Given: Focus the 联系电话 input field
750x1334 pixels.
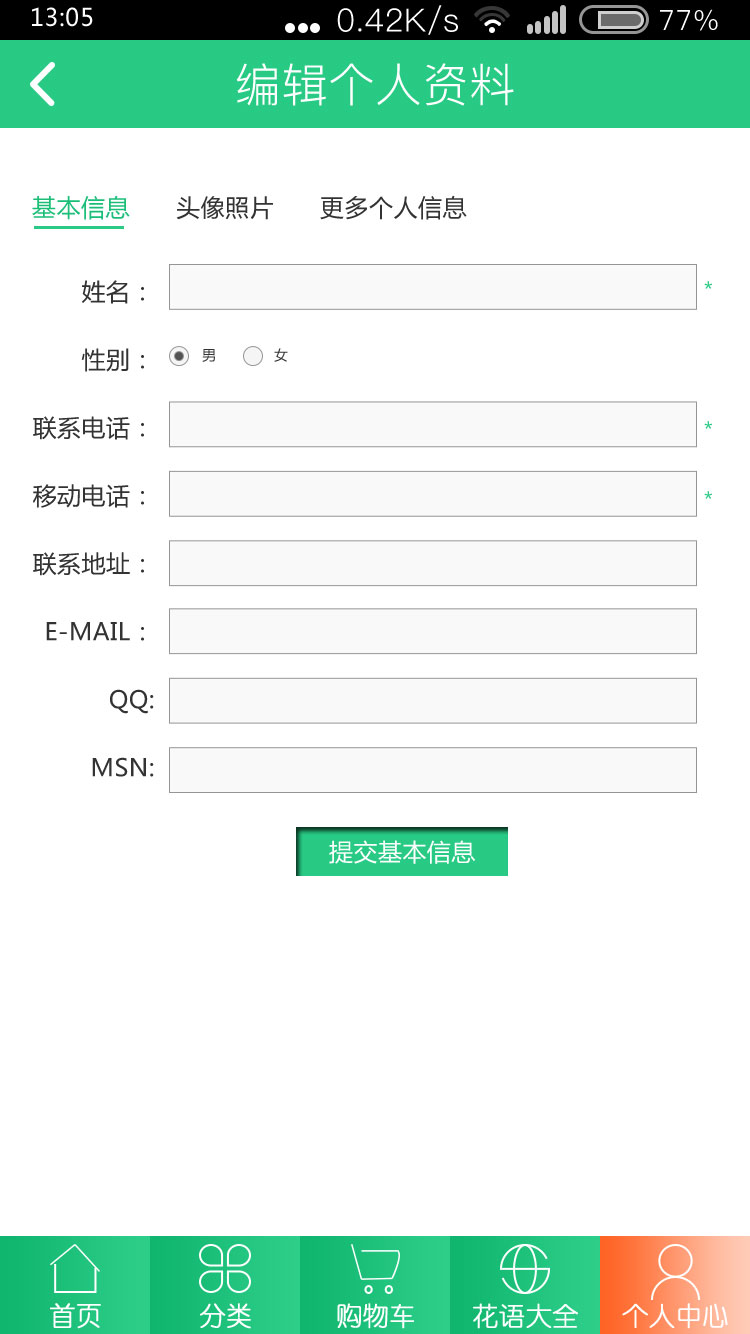Looking at the screenshot, I should [433, 424].
